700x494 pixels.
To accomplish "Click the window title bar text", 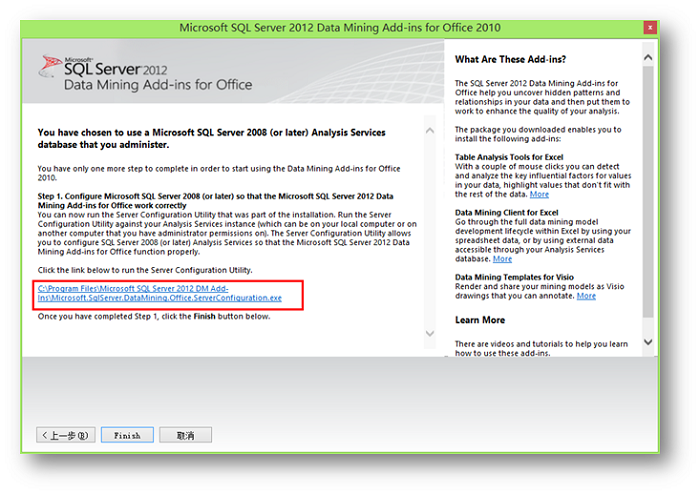I will point(340,28).
